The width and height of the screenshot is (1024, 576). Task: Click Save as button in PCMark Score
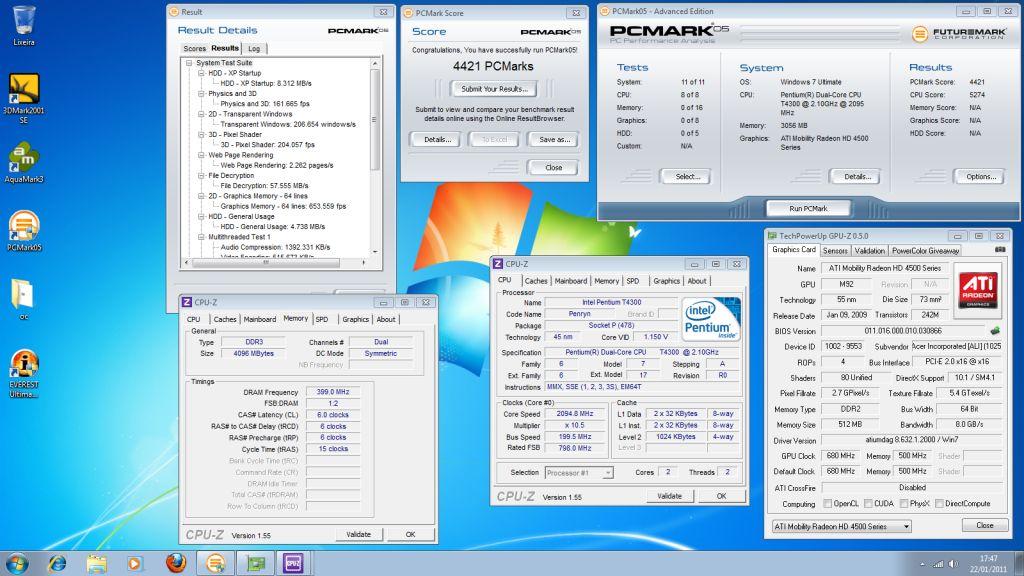[554, 140]
